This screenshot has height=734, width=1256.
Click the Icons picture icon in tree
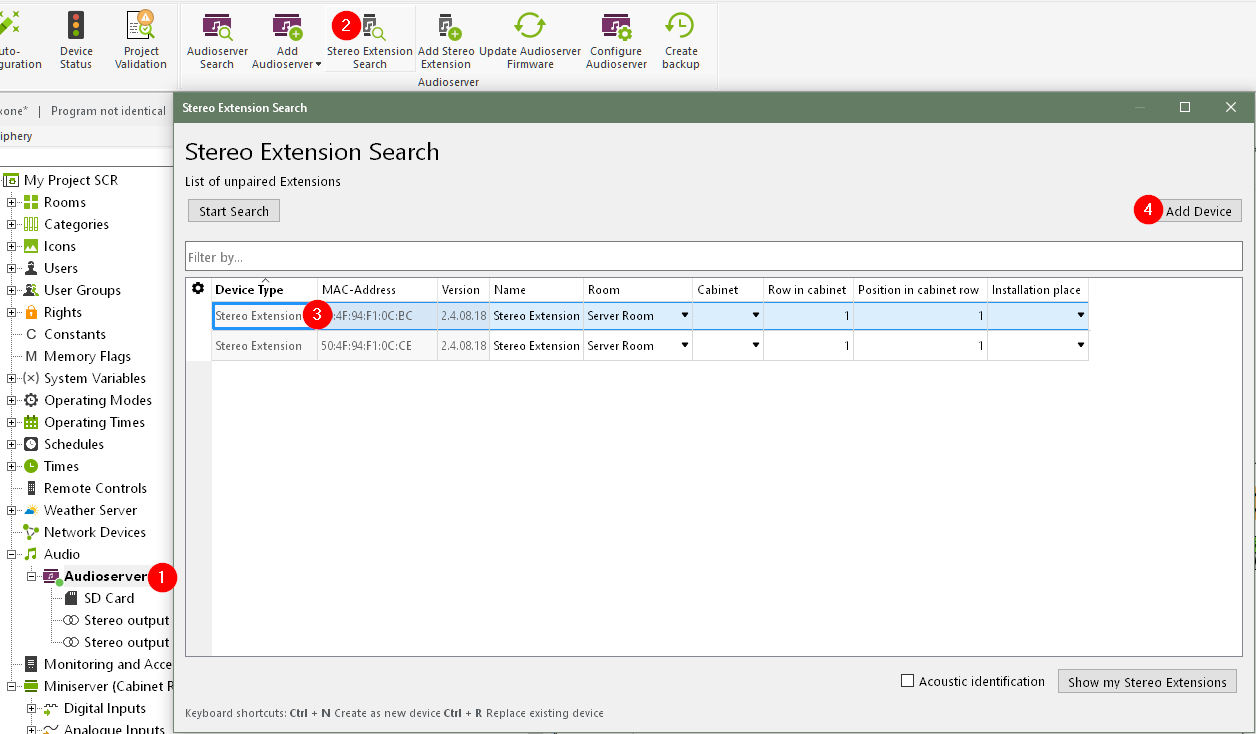31,246
